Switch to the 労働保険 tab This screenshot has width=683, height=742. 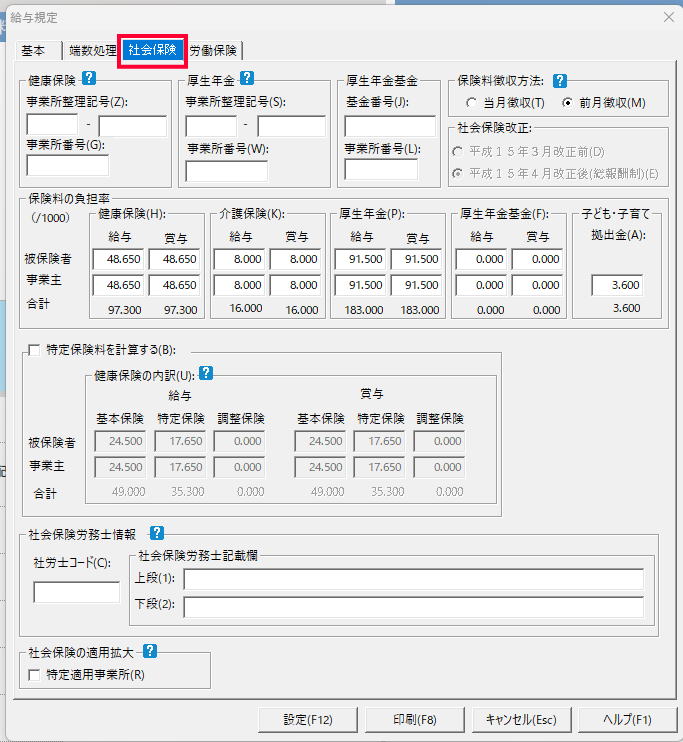click(213, 50)
